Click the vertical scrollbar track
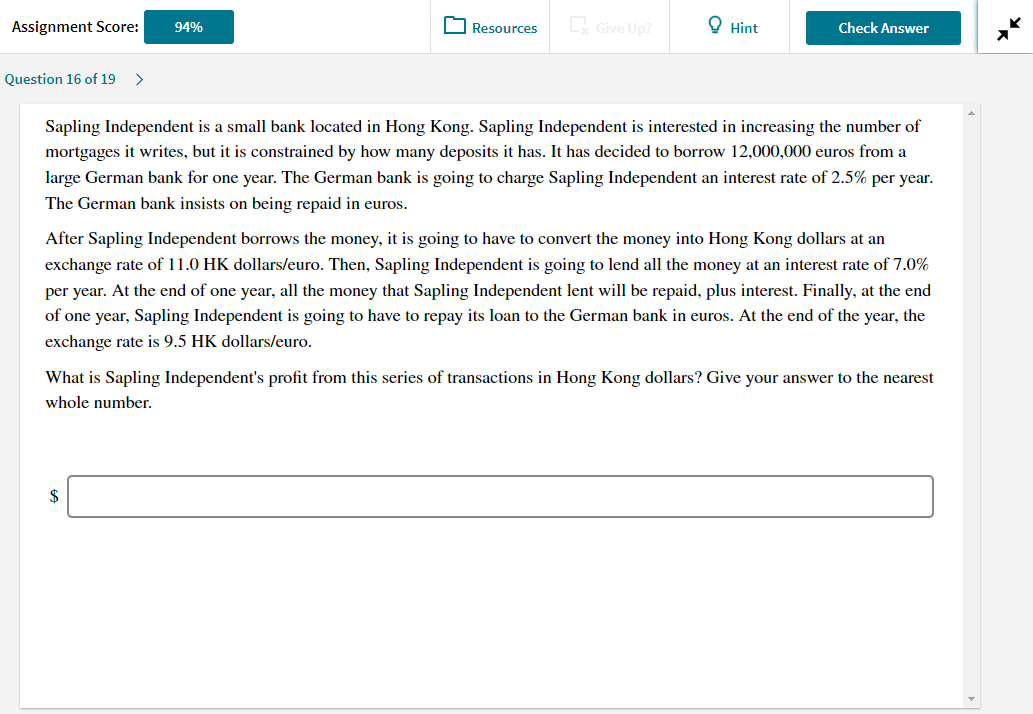 (x=970, y=400)
